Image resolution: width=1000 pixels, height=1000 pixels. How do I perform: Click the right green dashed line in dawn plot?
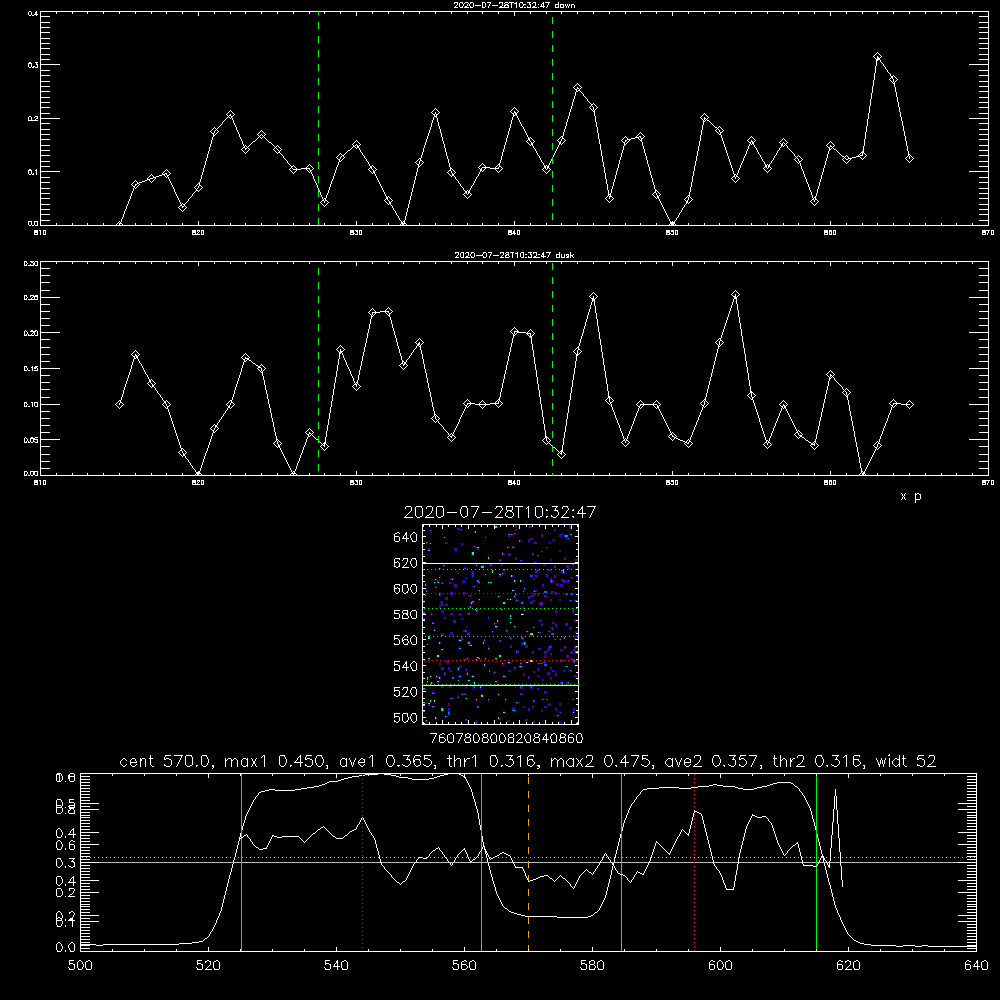click(x=552, y=119)
